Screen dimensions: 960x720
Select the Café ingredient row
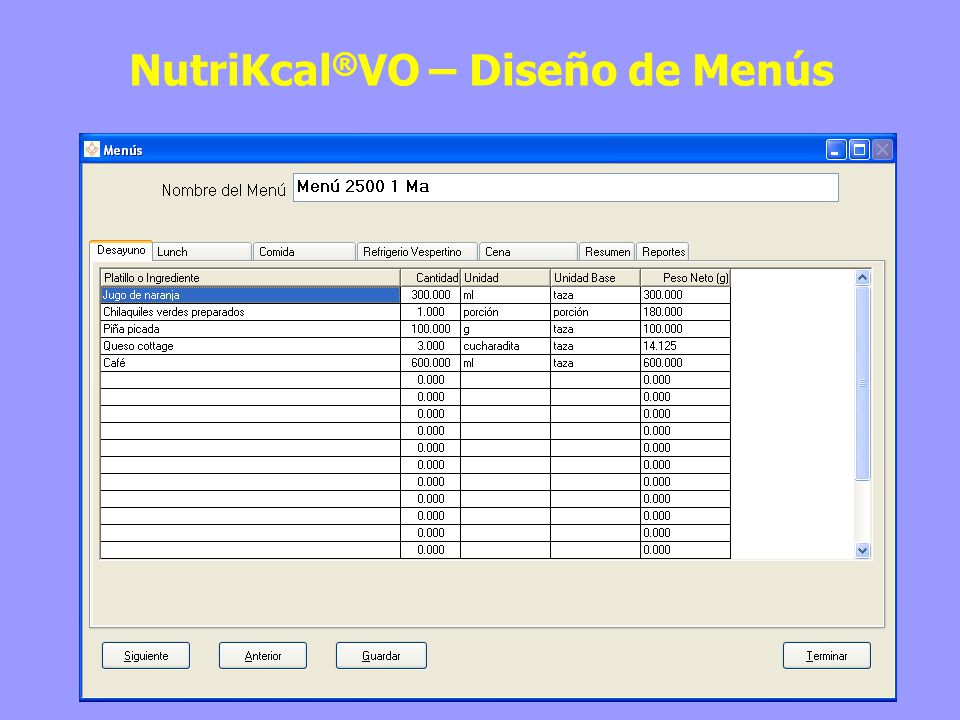(x=250, y=363)
